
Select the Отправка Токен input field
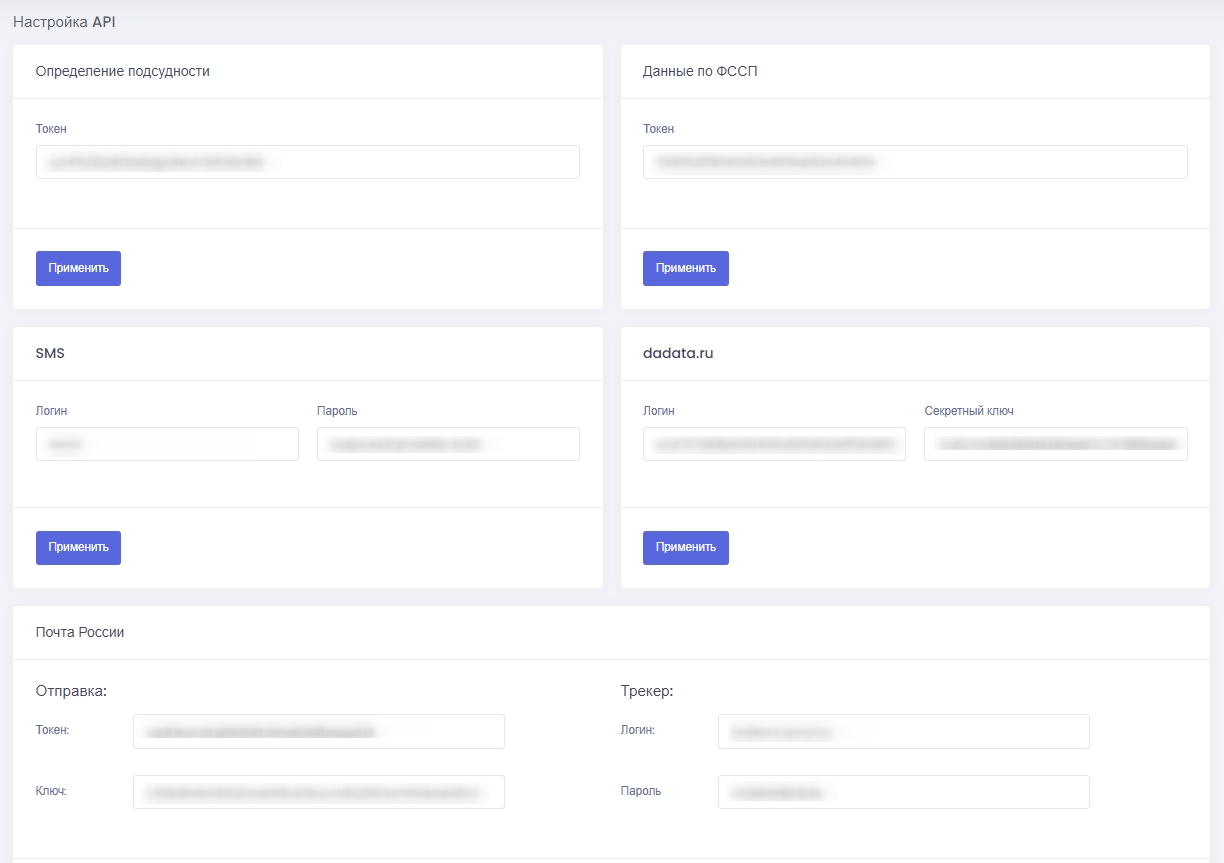coord(318,731)
